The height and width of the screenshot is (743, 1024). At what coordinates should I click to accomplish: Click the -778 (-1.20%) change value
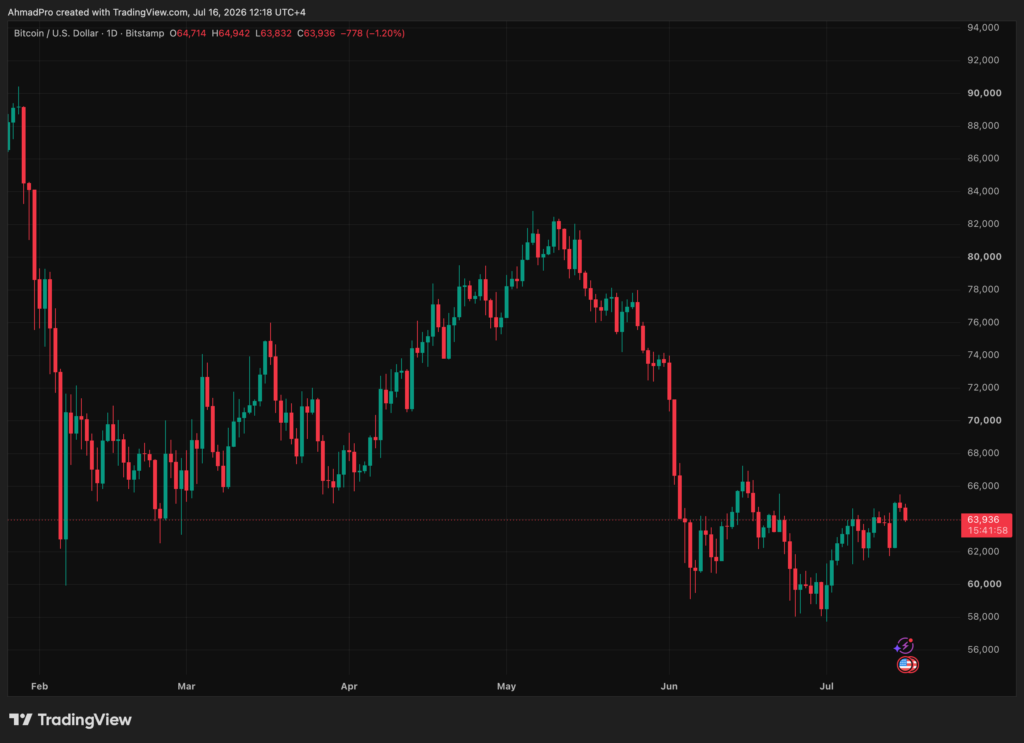(x=372, y=33)
